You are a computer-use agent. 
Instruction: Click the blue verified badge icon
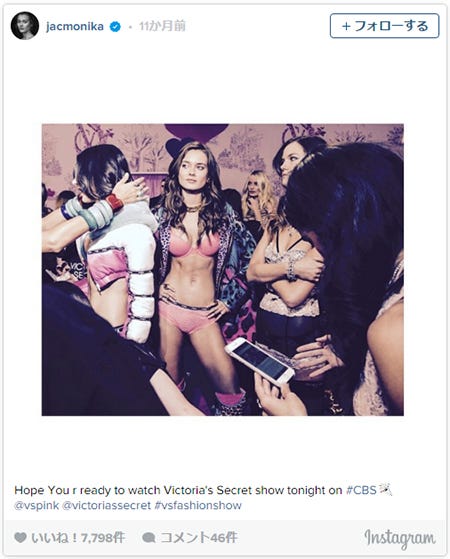[x=115, y=26]
